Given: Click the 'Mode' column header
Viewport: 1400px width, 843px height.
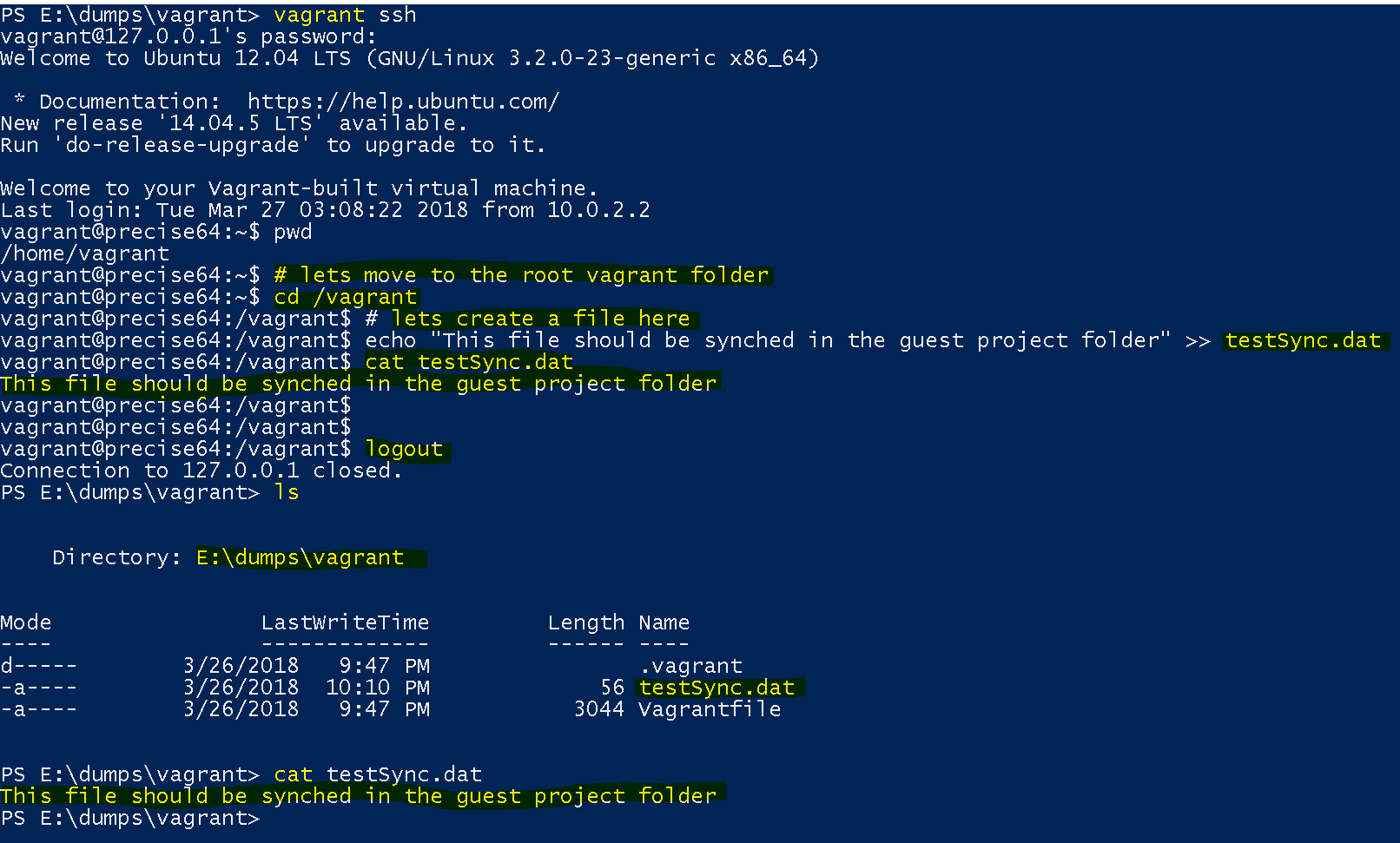Looking at the screenshot, I should 26,622.
